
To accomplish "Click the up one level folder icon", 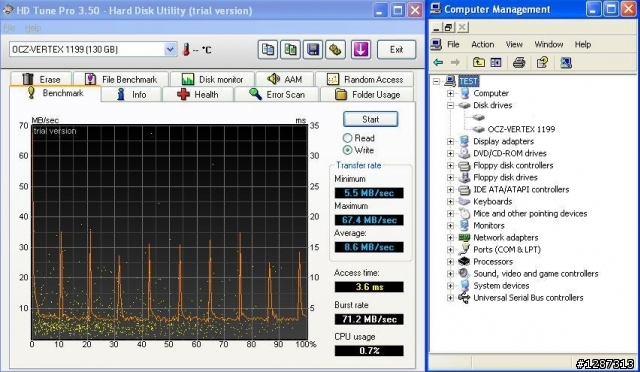I will click(x=478, y=62).
